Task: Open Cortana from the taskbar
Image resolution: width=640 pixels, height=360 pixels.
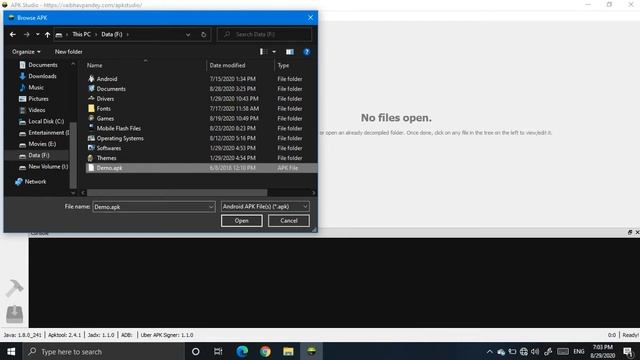Action: tap(196, 351)
